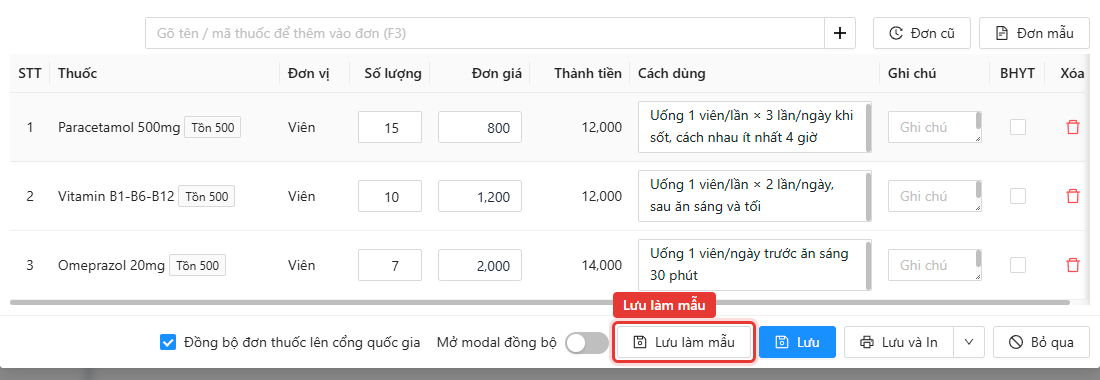Viewport: 1100px width, 380px height.
Task: Click Bỏ qua to cancel
Action: point(1041,342)
